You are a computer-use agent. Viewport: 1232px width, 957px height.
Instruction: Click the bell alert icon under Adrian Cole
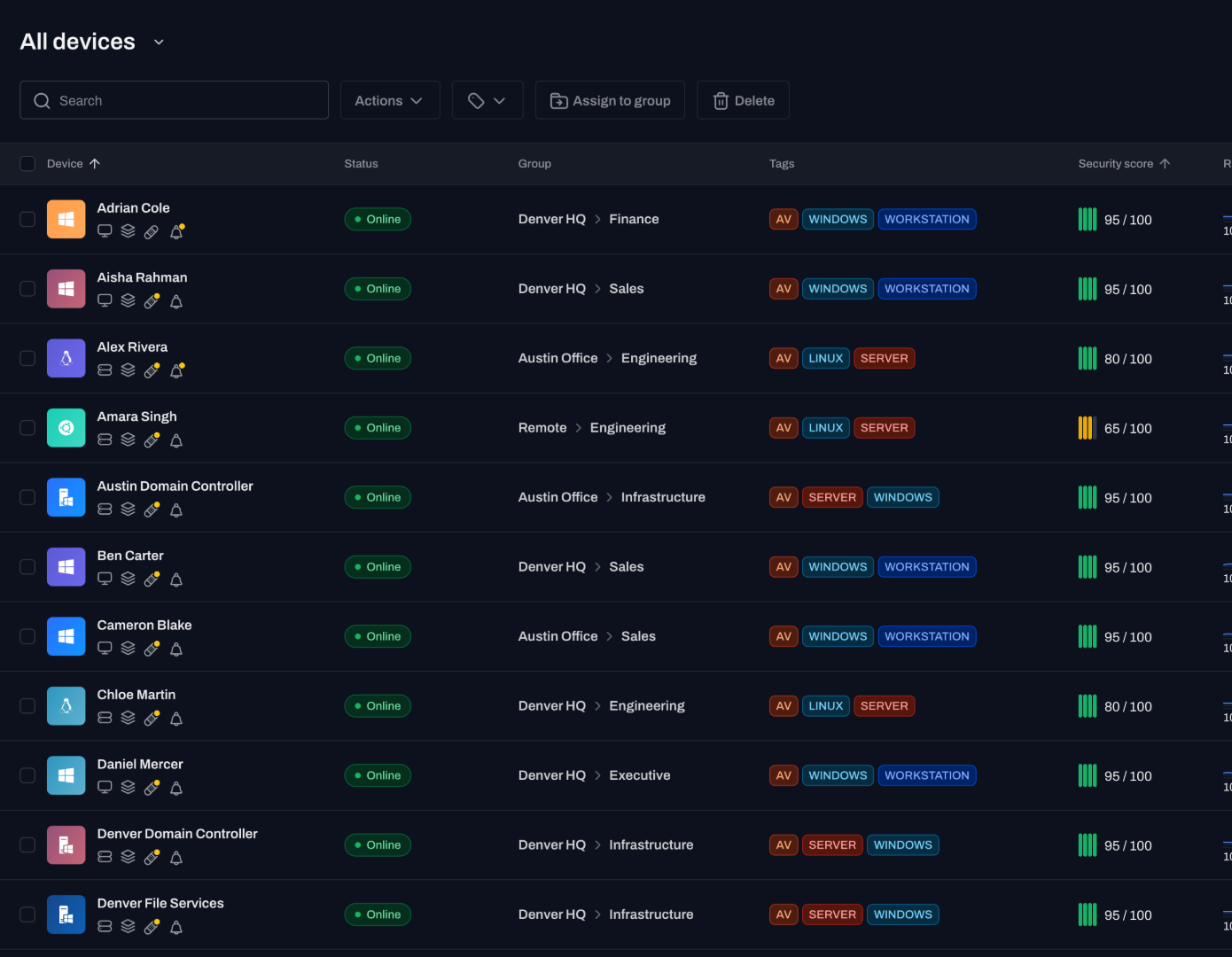tap(176, 231)
